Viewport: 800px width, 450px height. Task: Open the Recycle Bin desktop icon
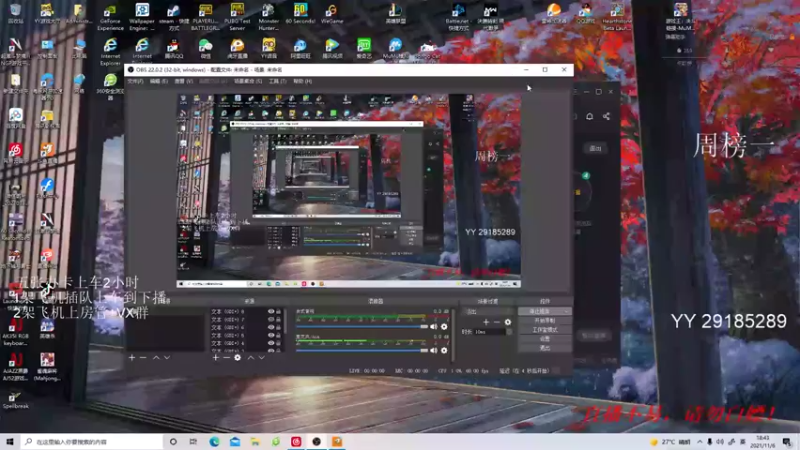pos(15,14)
